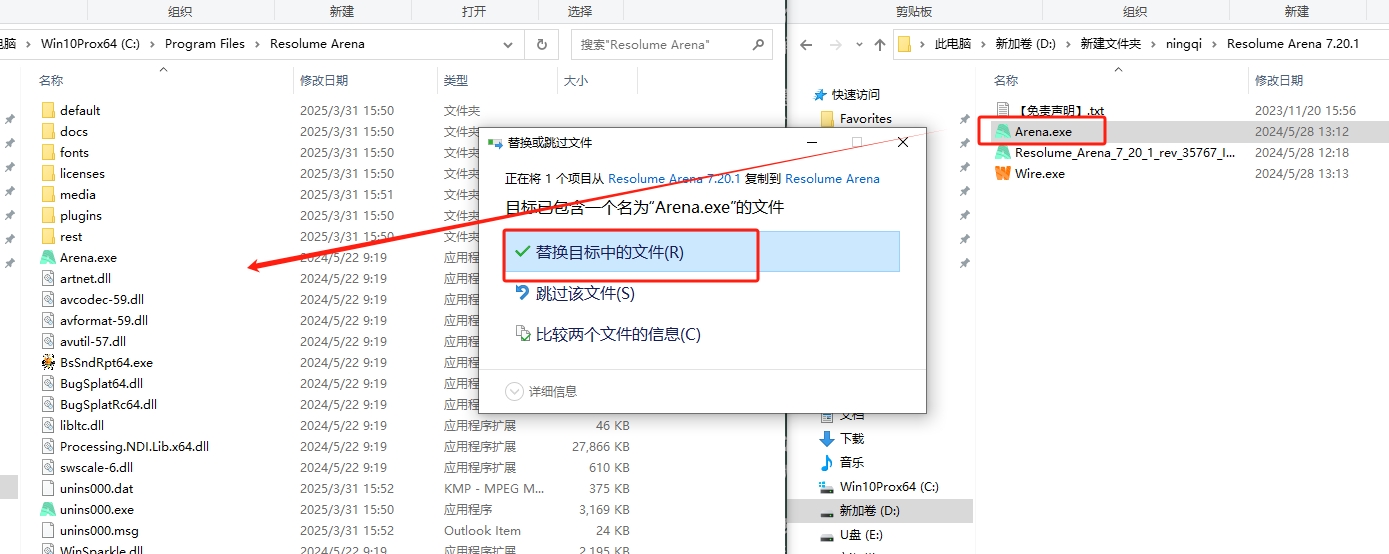Open 下载 in right navigation pane
Screen dimensions: 1389x554
(x=841, y=438)
